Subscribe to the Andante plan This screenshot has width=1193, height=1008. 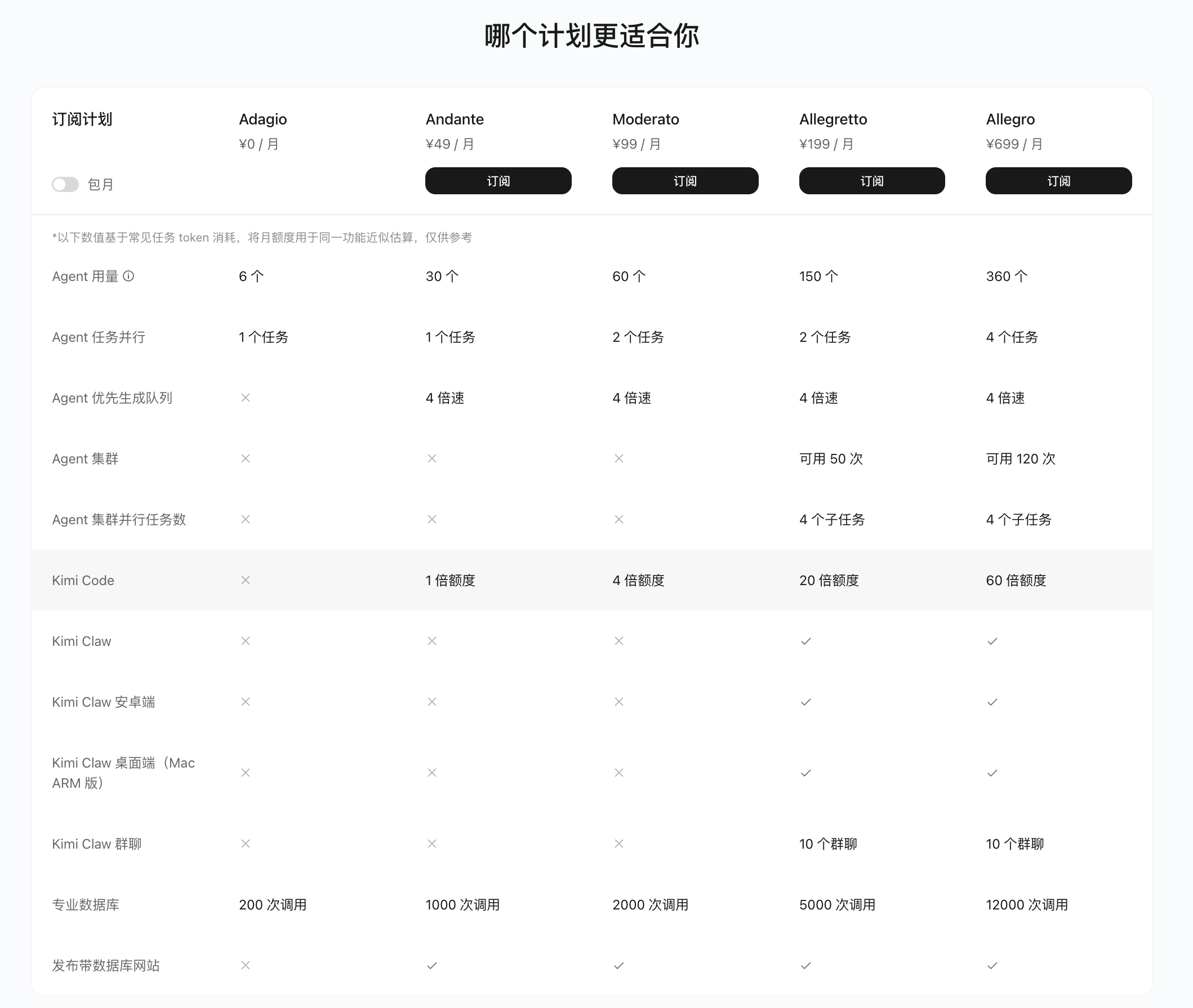tap(498, 181)
